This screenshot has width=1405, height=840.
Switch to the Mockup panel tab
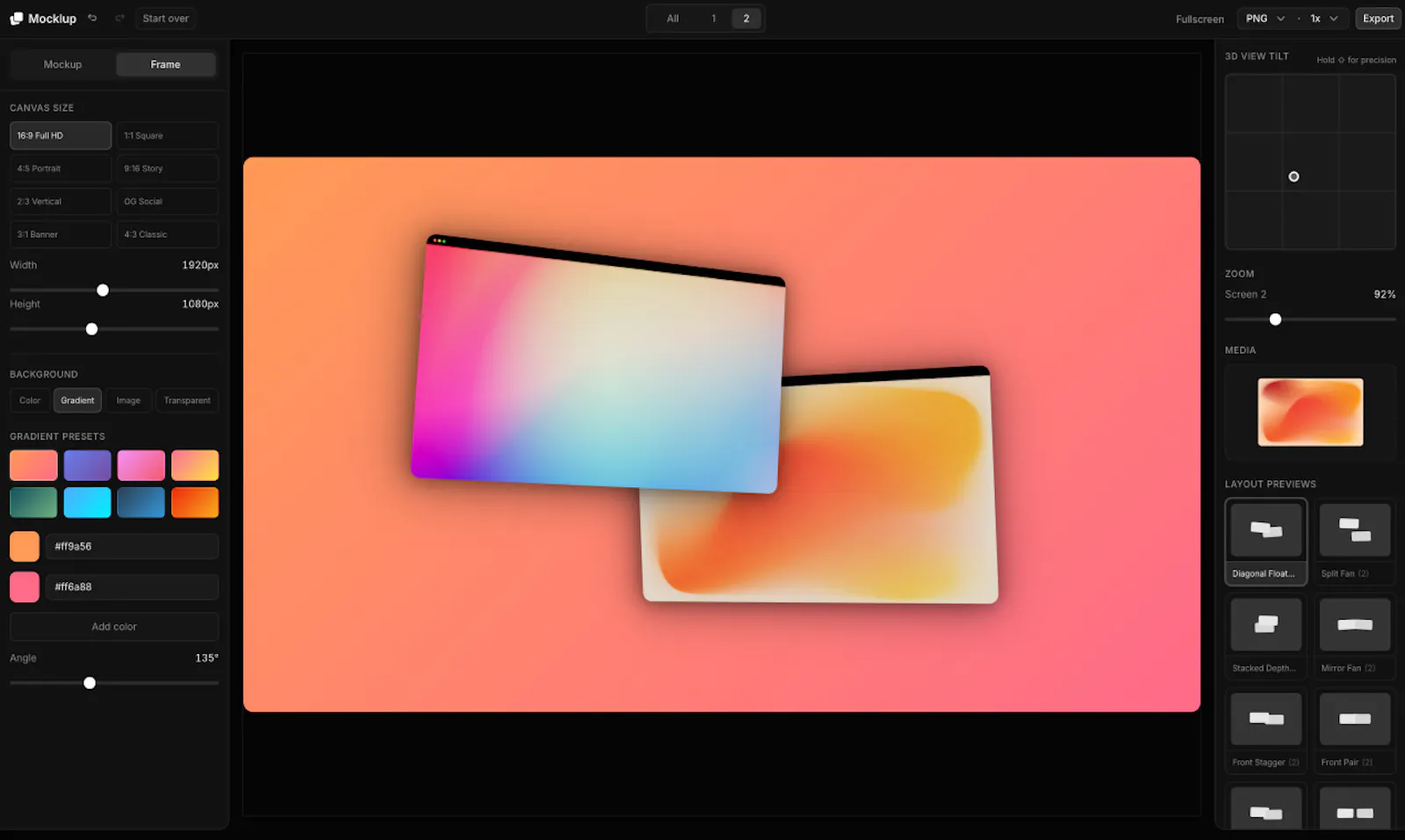[x=62, y=64]
